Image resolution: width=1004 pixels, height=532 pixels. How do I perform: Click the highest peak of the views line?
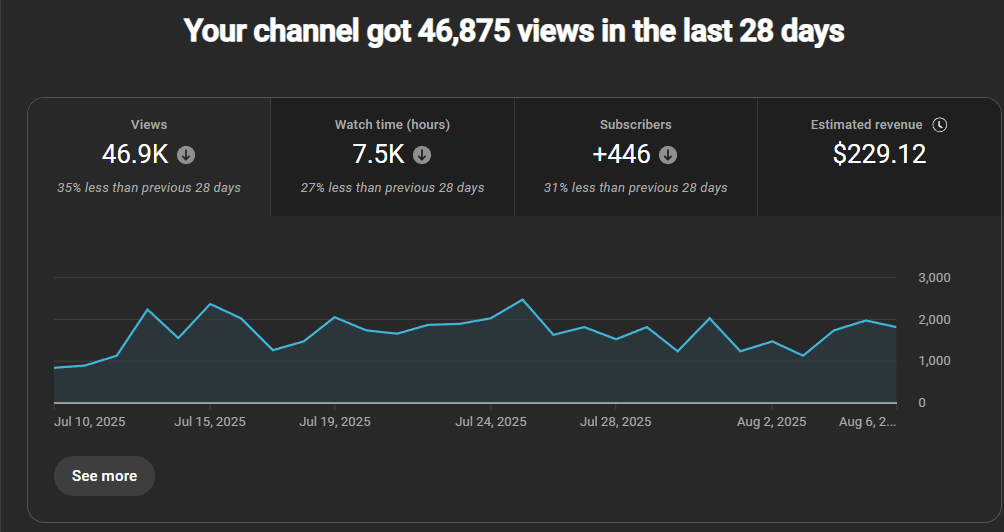(522, 300)
